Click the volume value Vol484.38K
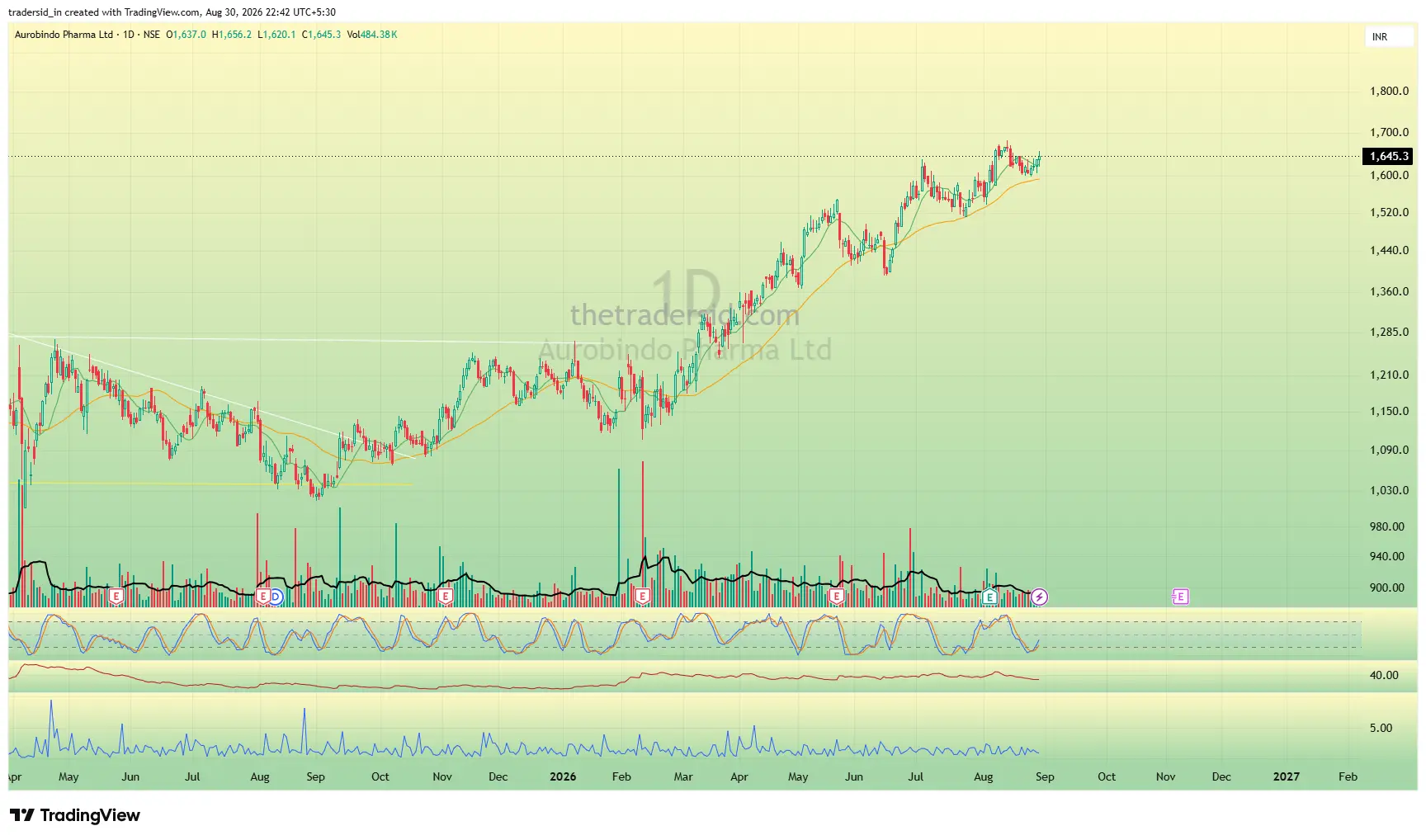1426x840 pixels. click(372, 35)
